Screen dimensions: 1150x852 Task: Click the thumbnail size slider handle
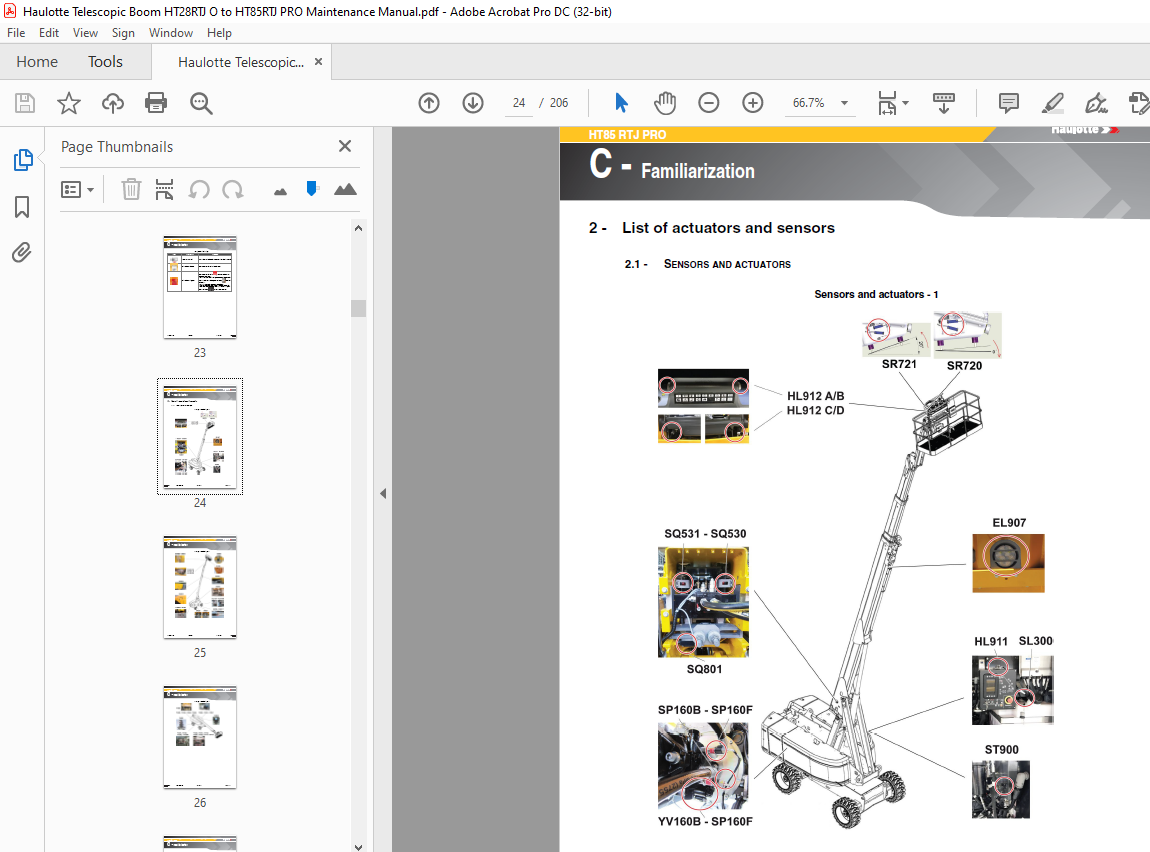click(312, 189)
